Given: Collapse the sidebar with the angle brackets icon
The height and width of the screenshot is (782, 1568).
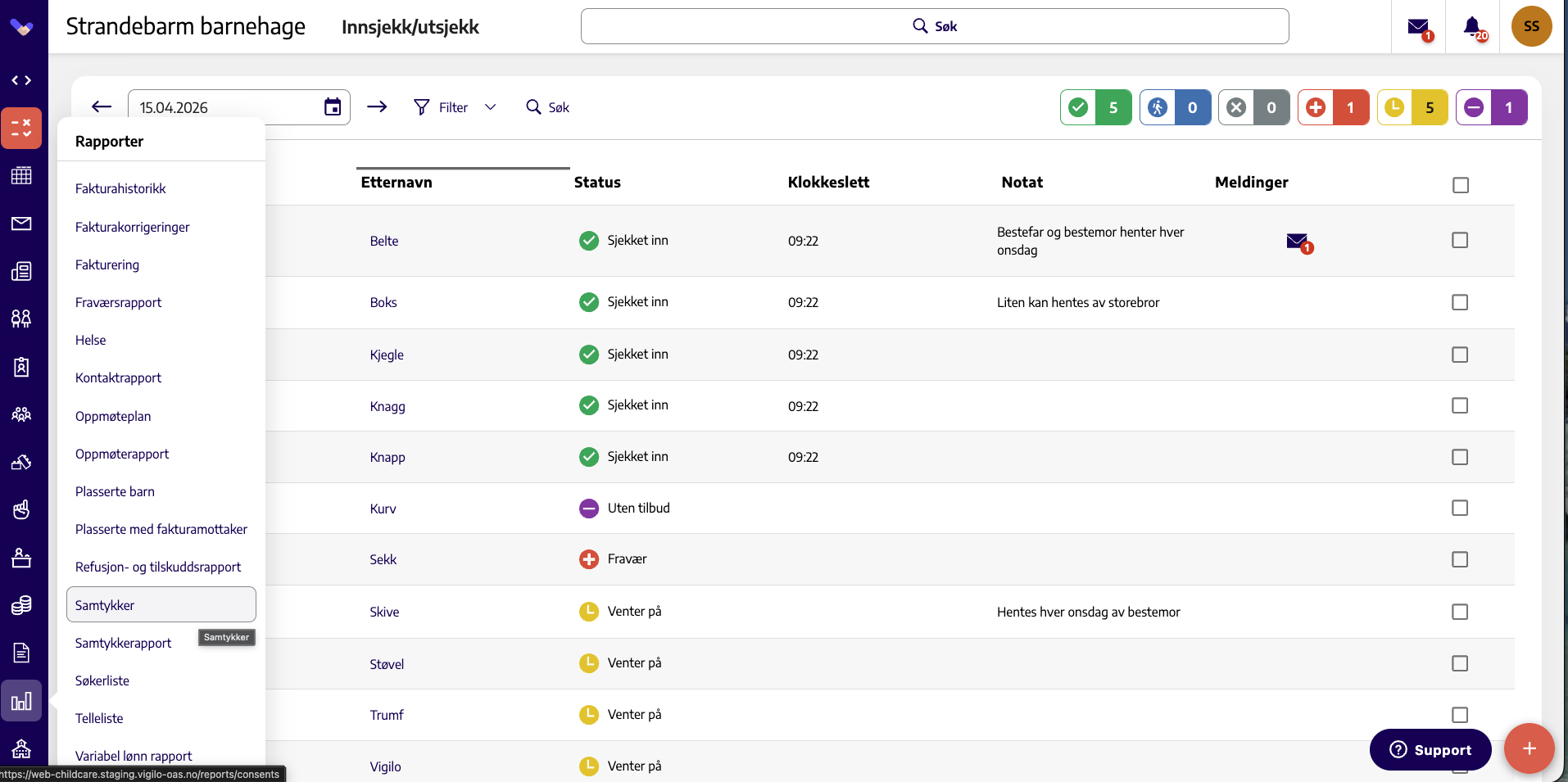Looking at the screenshot, I should pos(21,80).
